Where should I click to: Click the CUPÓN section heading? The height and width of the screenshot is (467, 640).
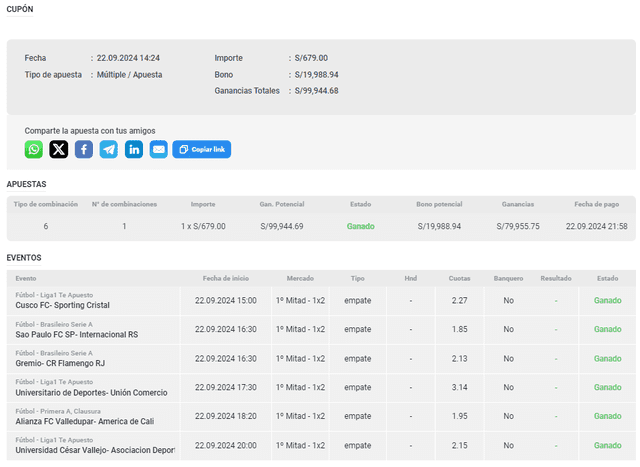pos(20,9)
